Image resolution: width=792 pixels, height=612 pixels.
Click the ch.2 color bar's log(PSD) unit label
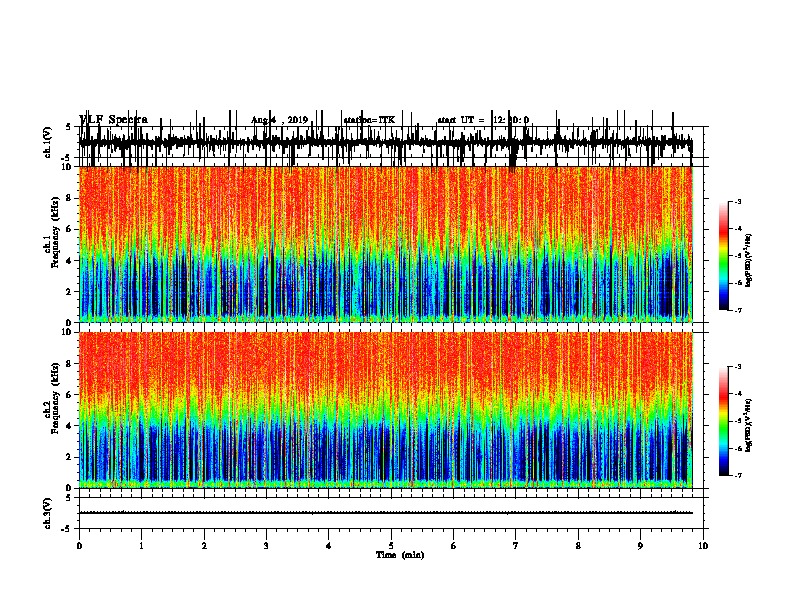[x=749, y=425]
